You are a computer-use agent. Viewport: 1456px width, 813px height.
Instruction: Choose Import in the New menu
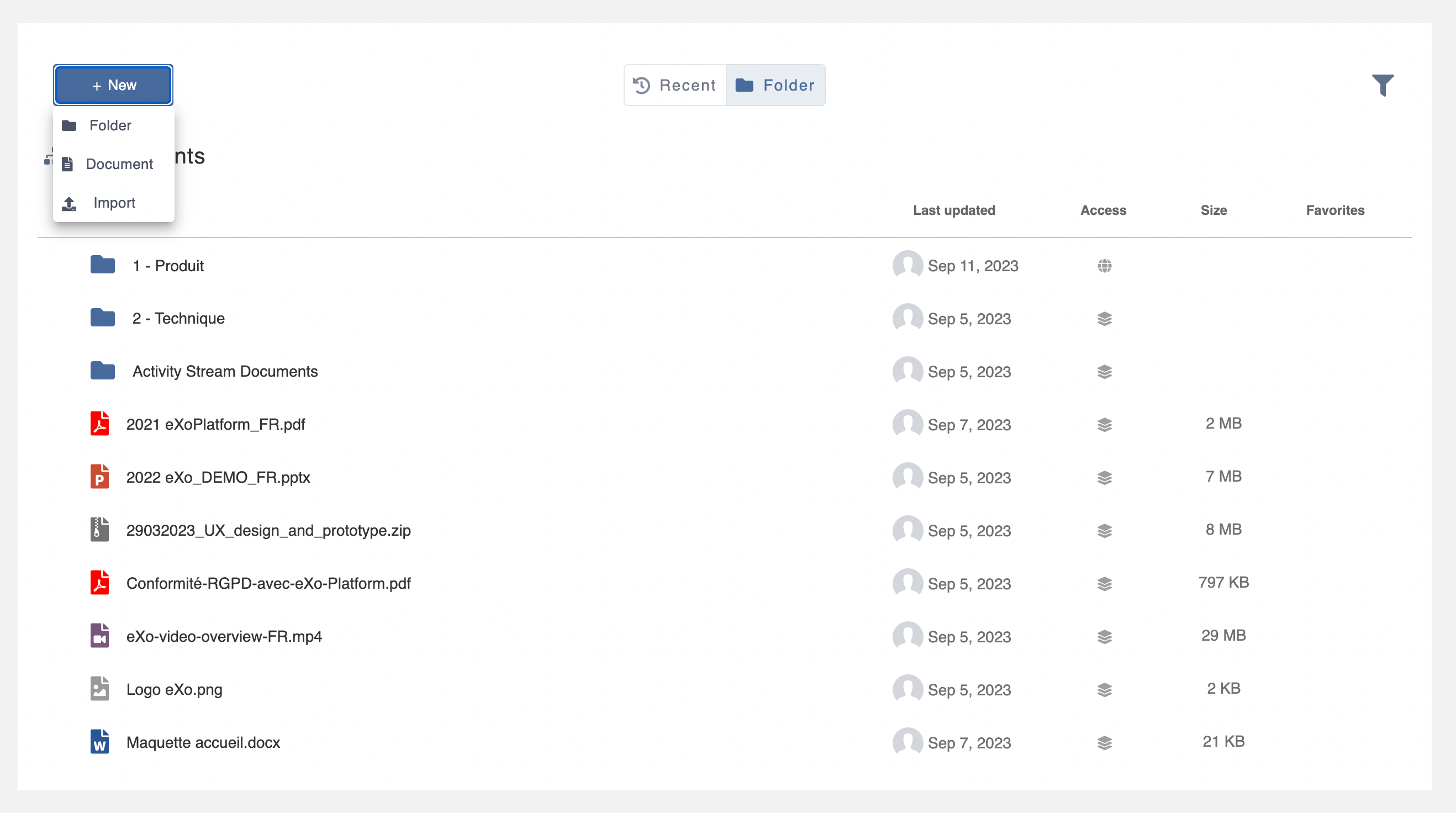pos(114,203)
